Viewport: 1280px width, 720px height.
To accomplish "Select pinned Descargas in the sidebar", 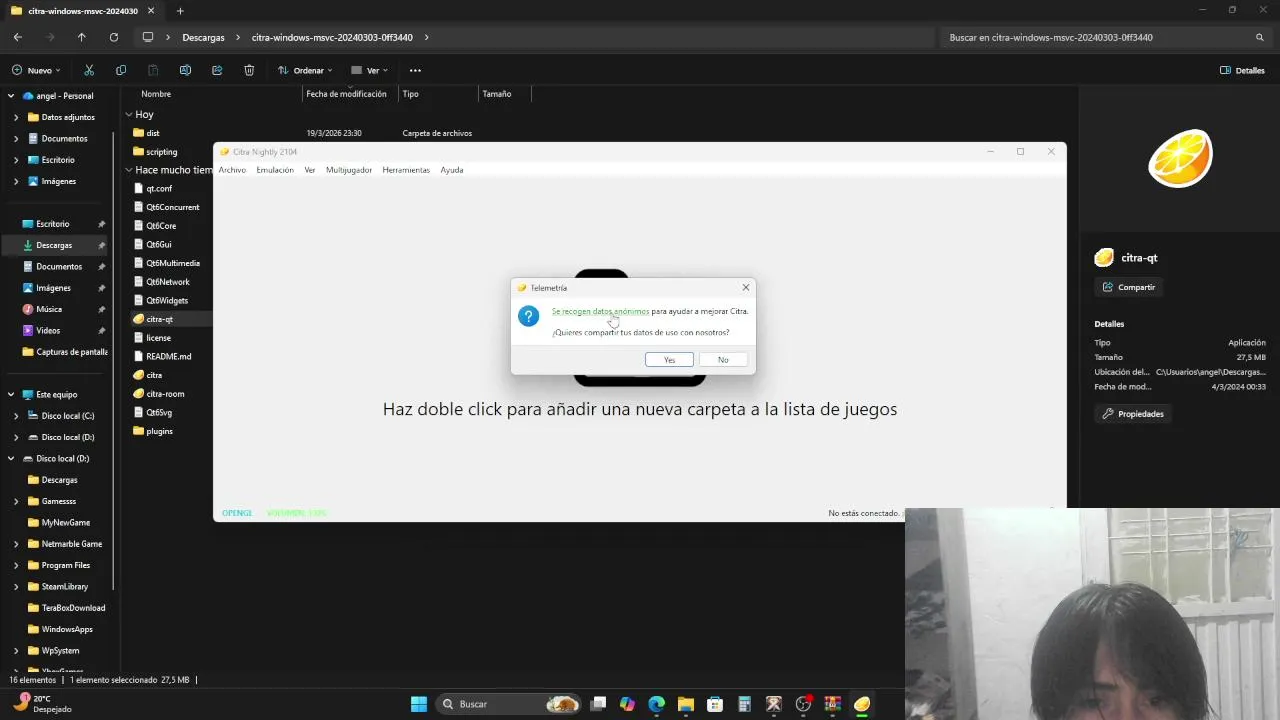I will pos(56,245).
